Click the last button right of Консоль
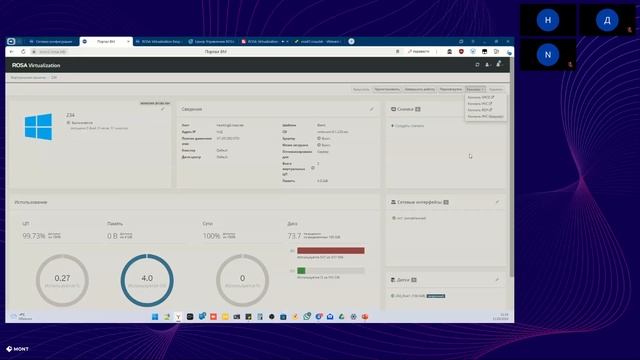The height and width of the screenshot is (360, 640). [496, 89]
